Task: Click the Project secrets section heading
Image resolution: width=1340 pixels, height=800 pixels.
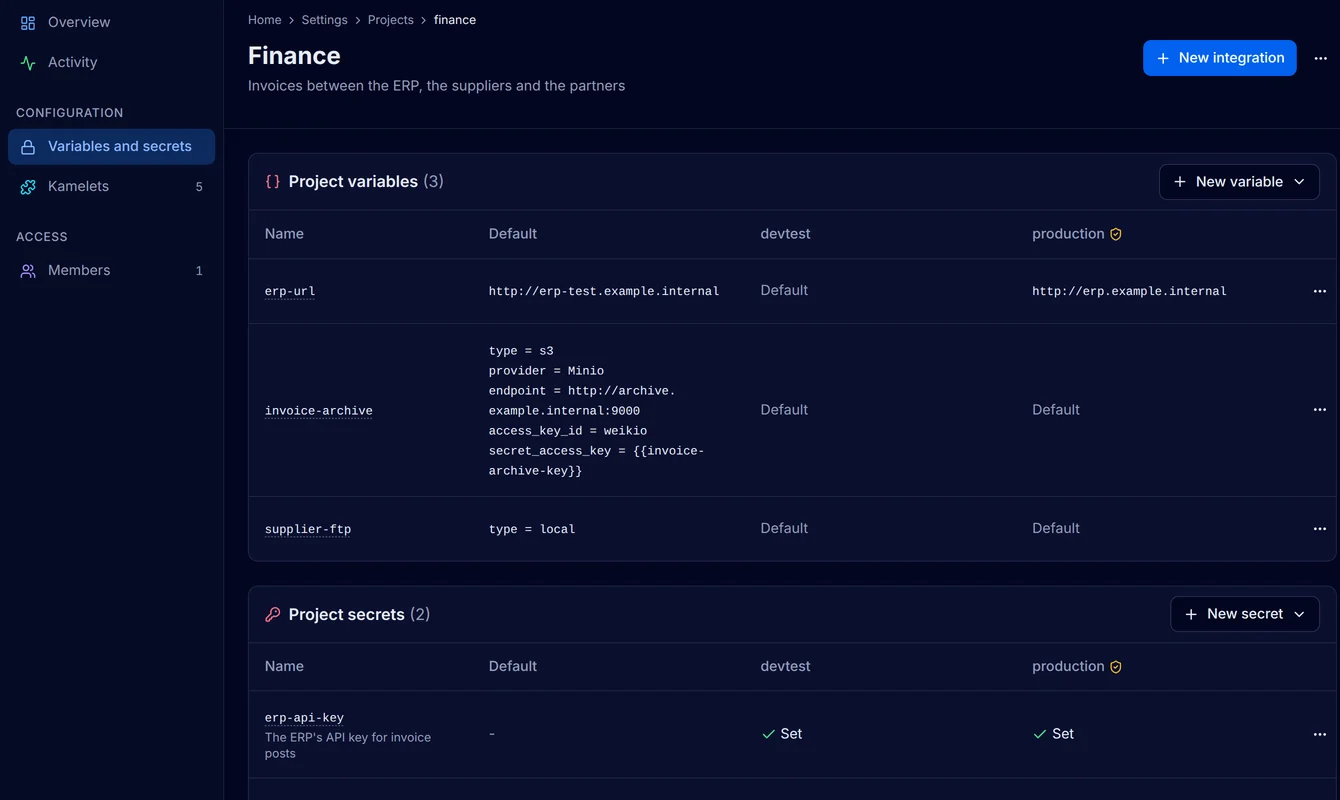Action: (346, 614)
